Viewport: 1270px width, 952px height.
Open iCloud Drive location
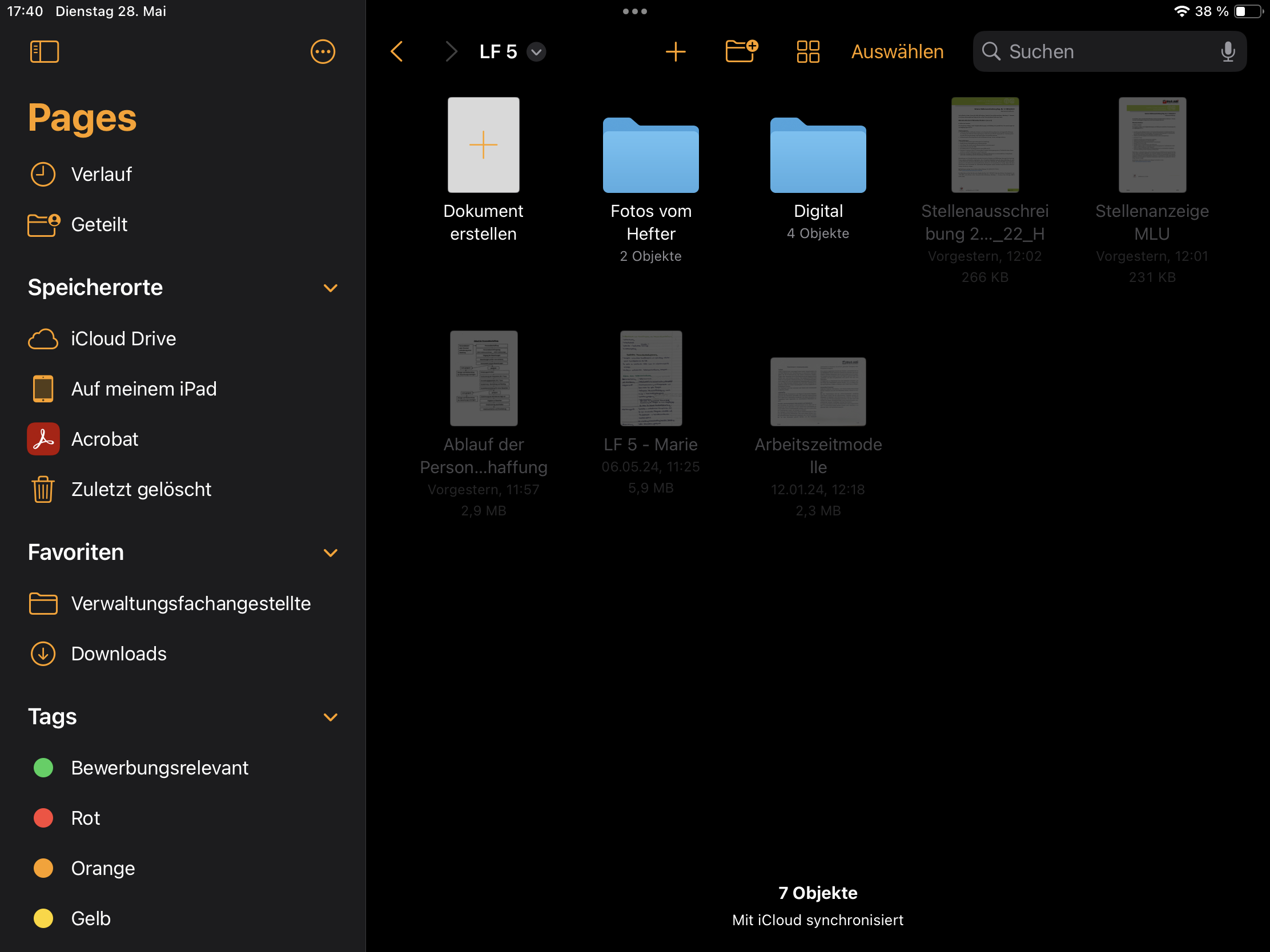(x=123, y=338)
